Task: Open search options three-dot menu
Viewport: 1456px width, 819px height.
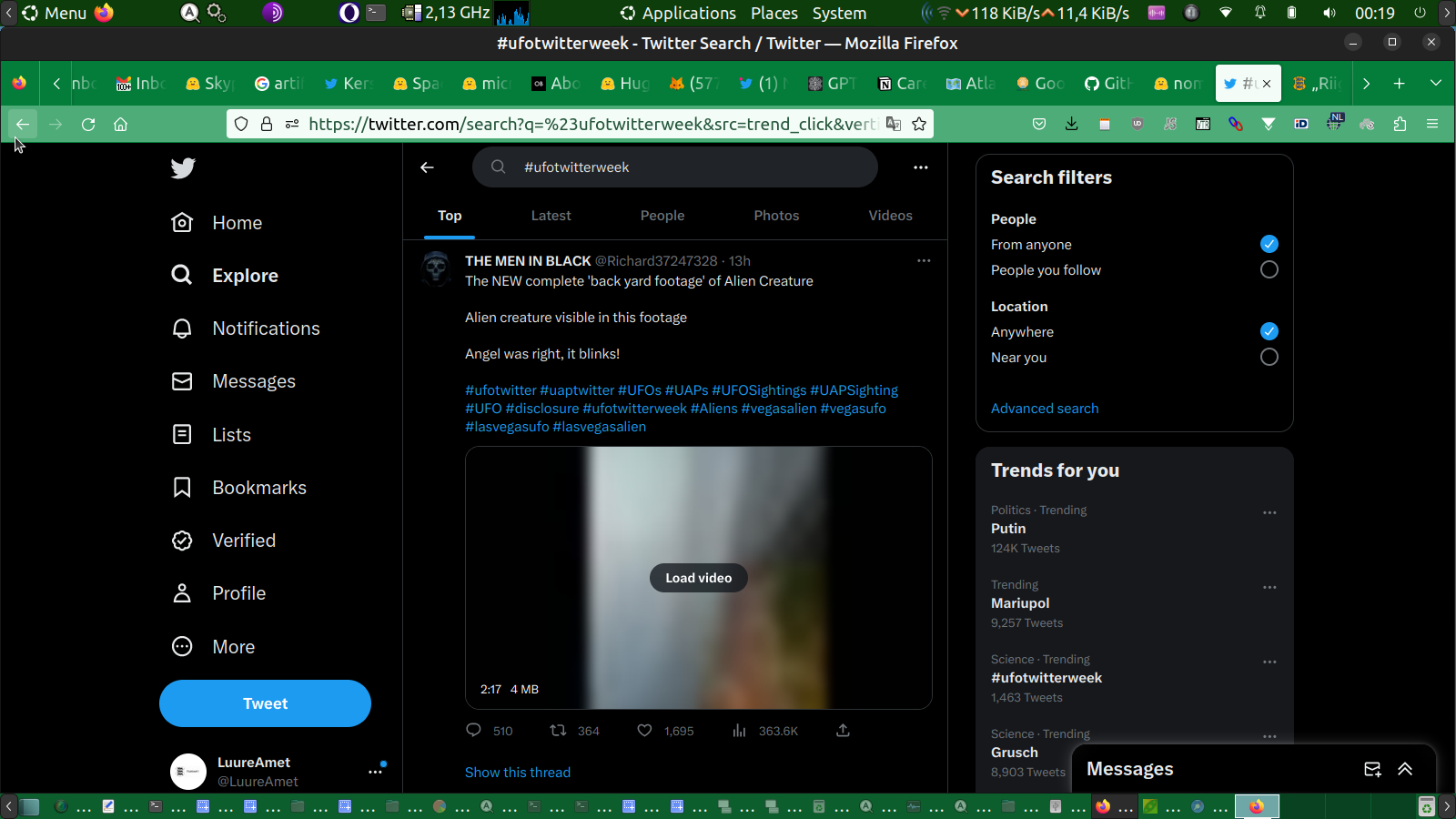Action: [x=921, y=167]
